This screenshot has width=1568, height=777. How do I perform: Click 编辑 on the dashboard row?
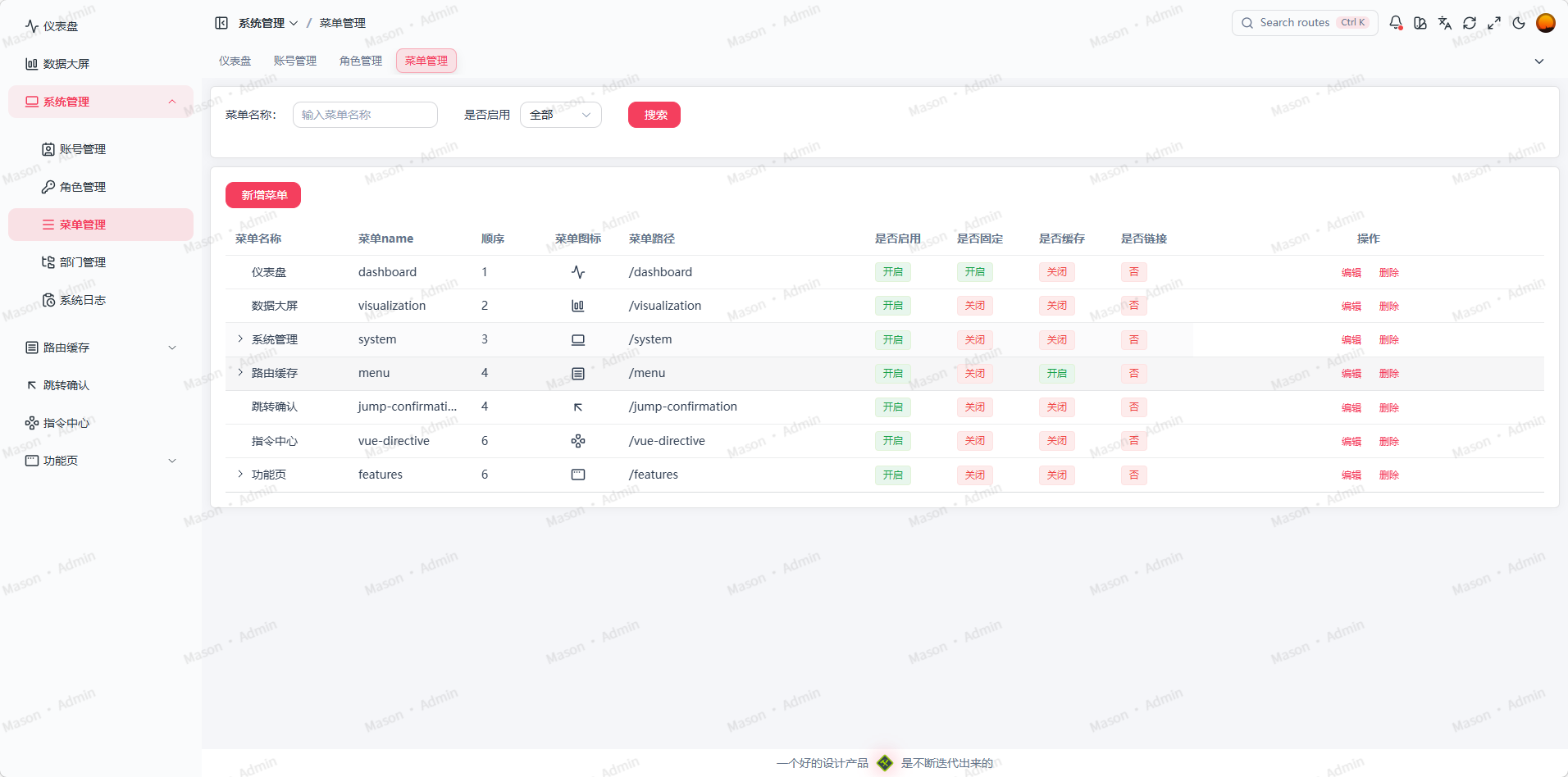coord(1350,271)
